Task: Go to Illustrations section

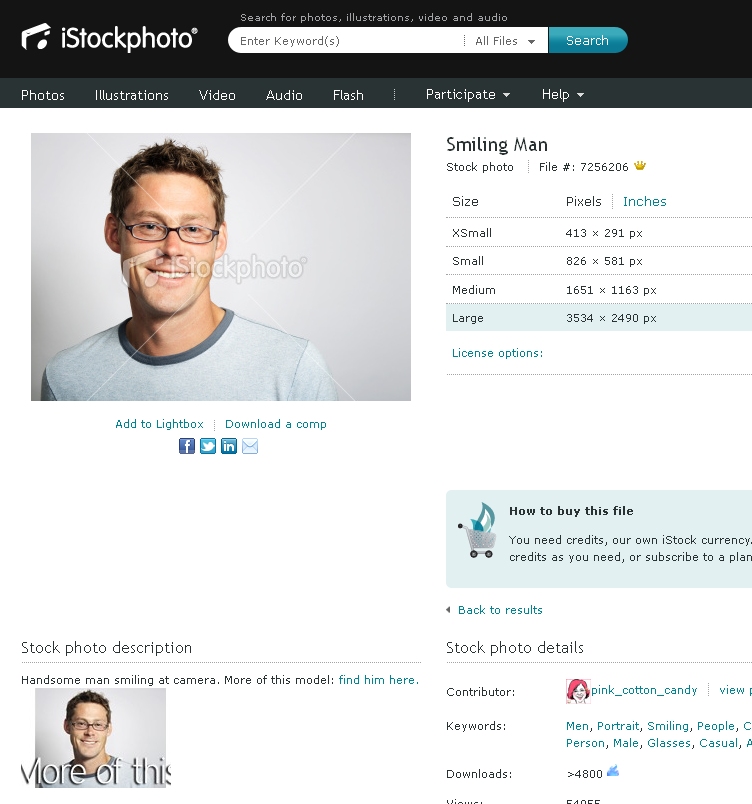Action: click(x=132, y=95)
